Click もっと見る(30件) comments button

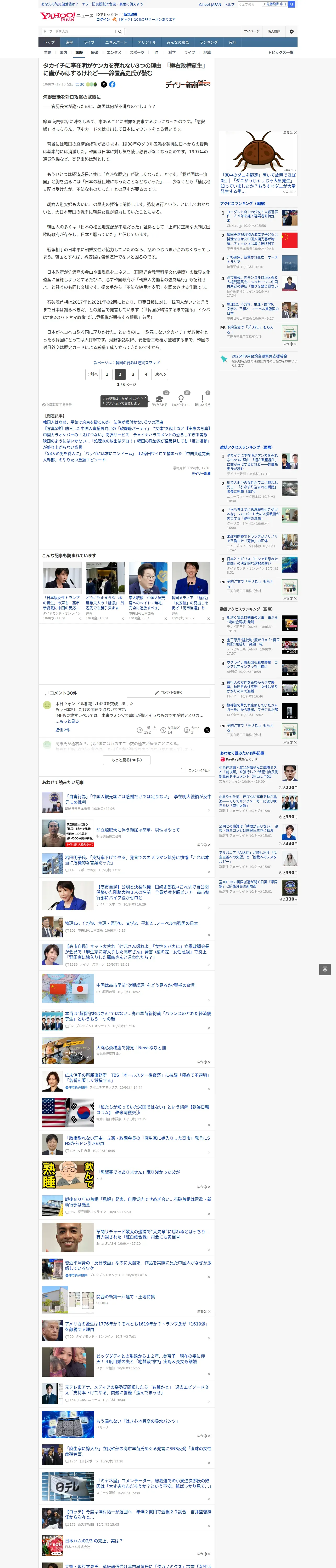pyautogui.click(x=127, y=760)
